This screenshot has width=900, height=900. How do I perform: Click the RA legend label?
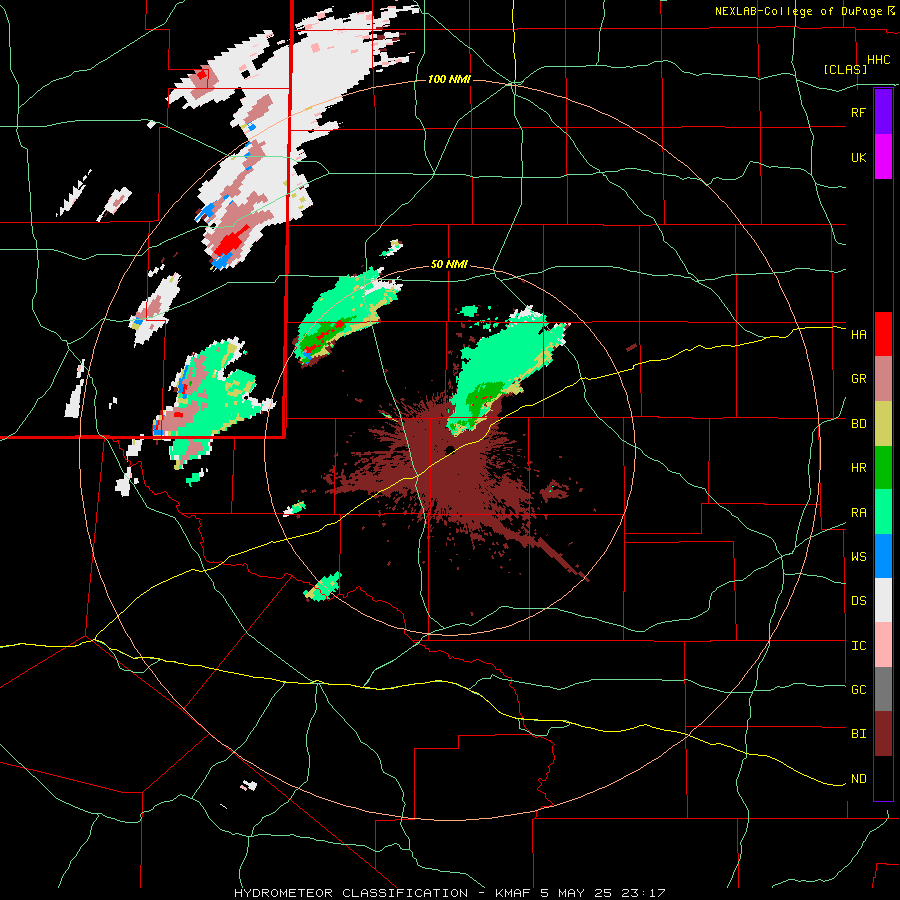858,513
